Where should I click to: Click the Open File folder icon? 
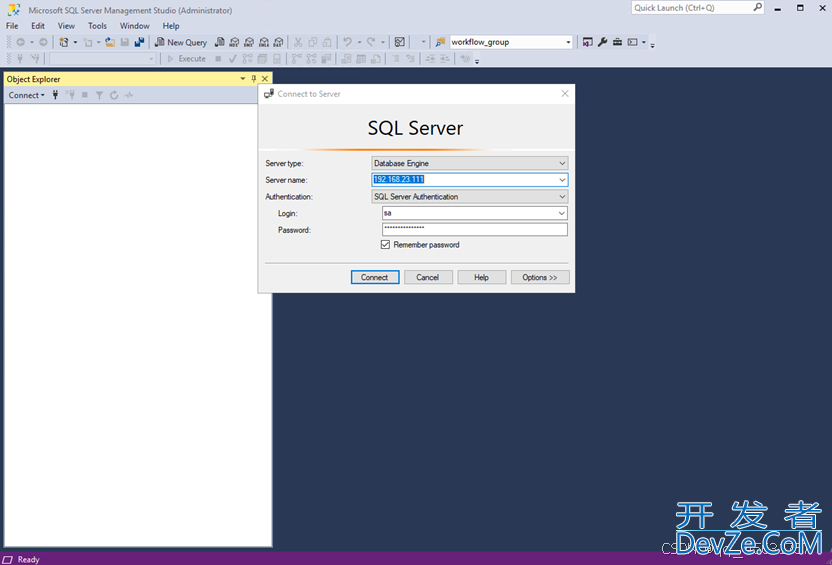coord(110,42)
